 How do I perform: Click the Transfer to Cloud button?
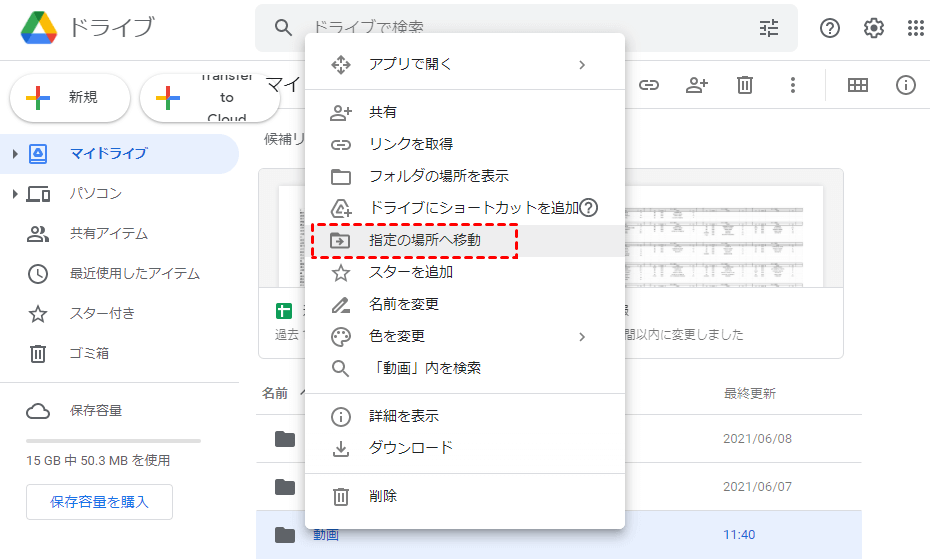(209, 97)
